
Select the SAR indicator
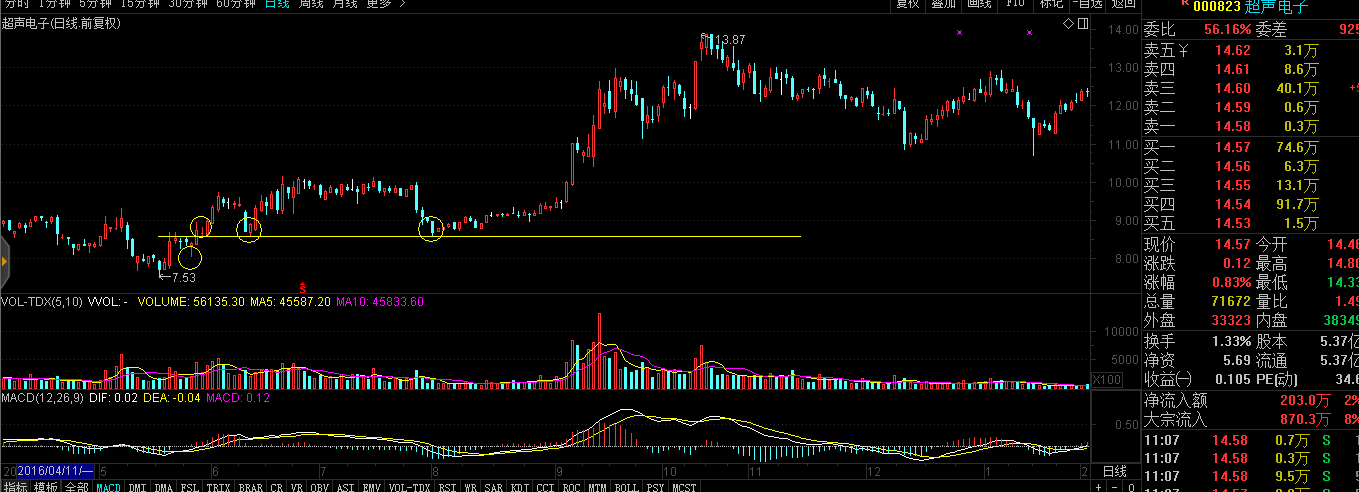(494, 487)
